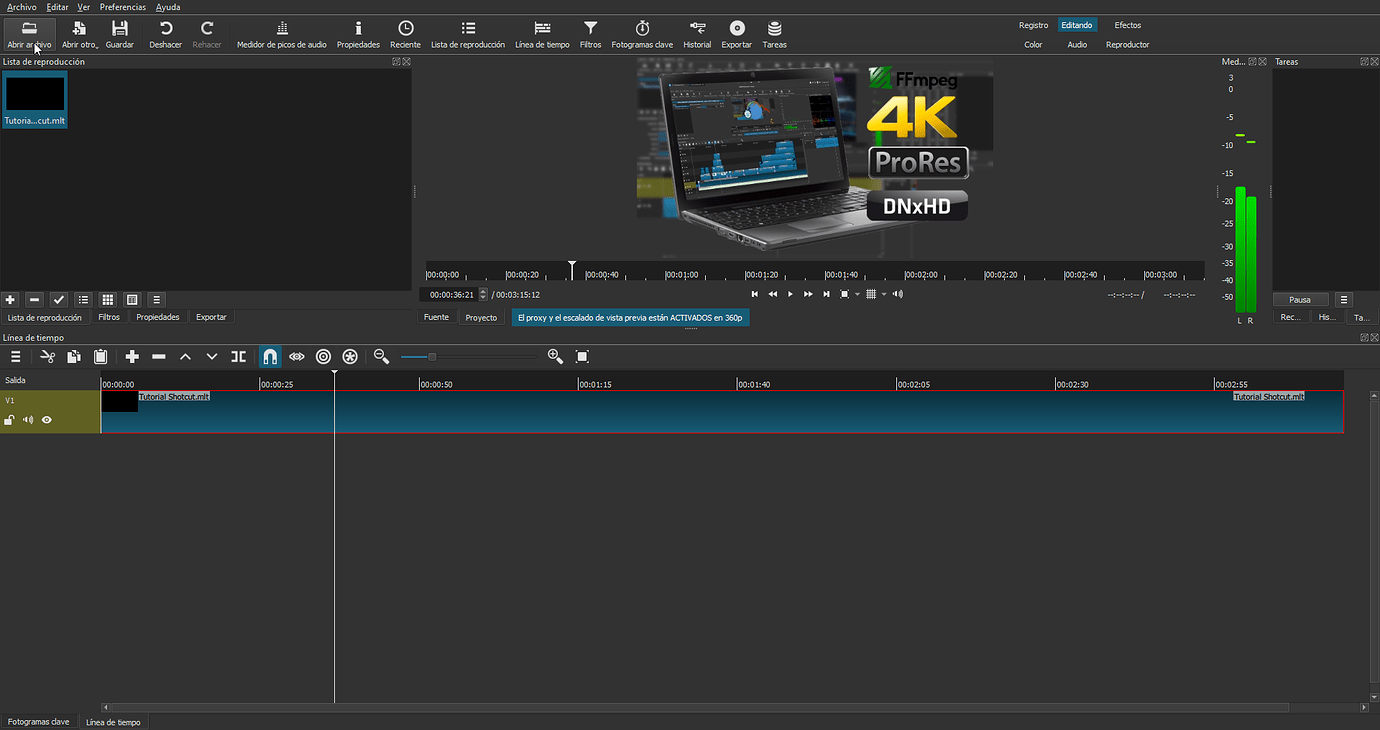Click Abrir archivo toolbar icon
The height and width of the screenshot is (730, 1380).
29,34
